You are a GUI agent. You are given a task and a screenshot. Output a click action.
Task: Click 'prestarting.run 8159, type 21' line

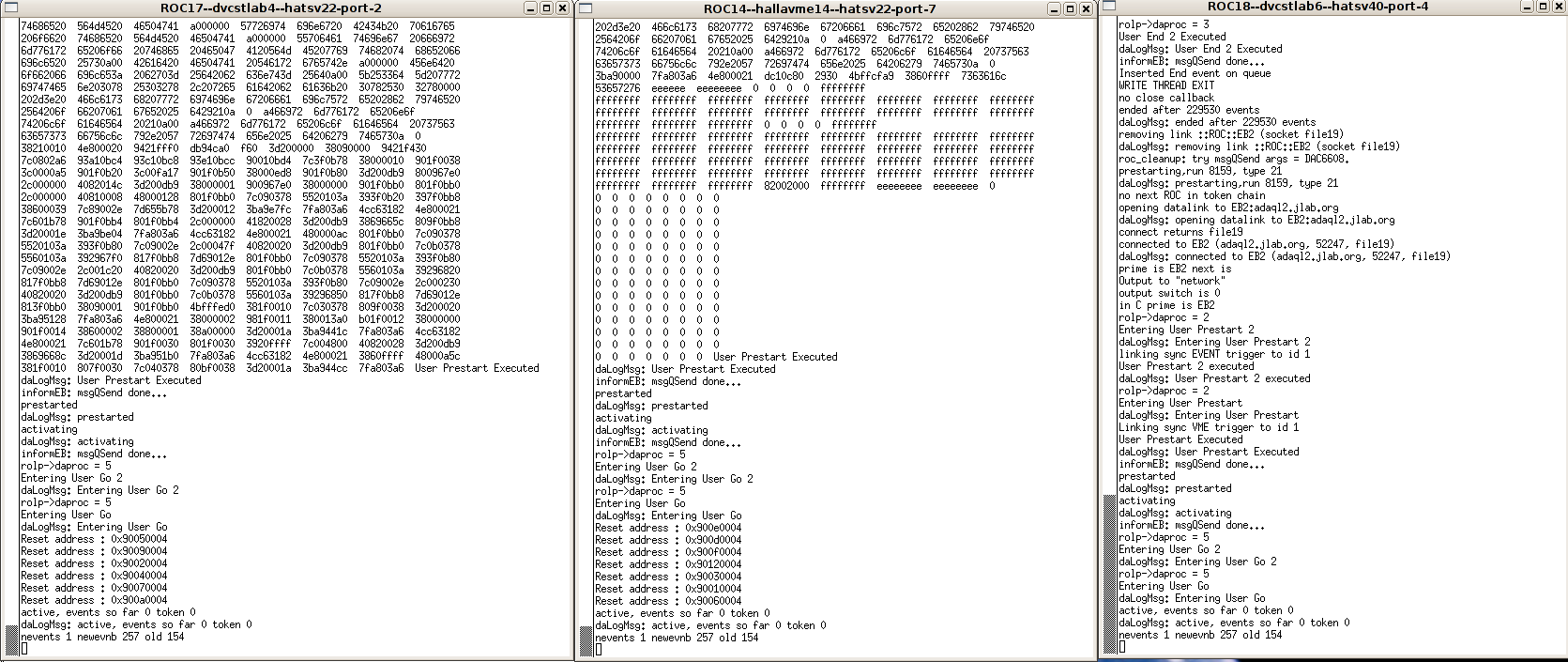coord(1200,171)
